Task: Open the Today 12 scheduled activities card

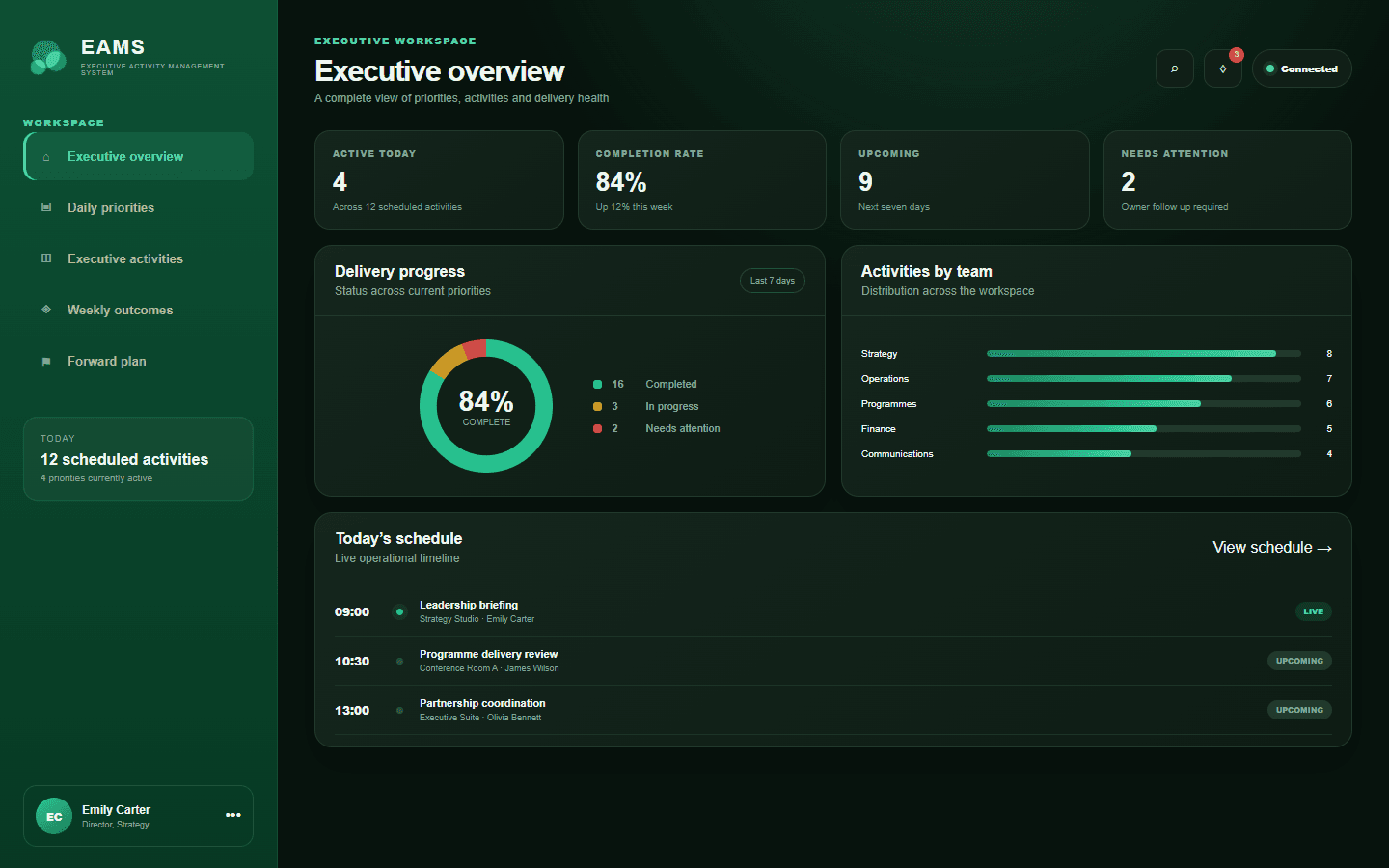Action: click(138, 458)
